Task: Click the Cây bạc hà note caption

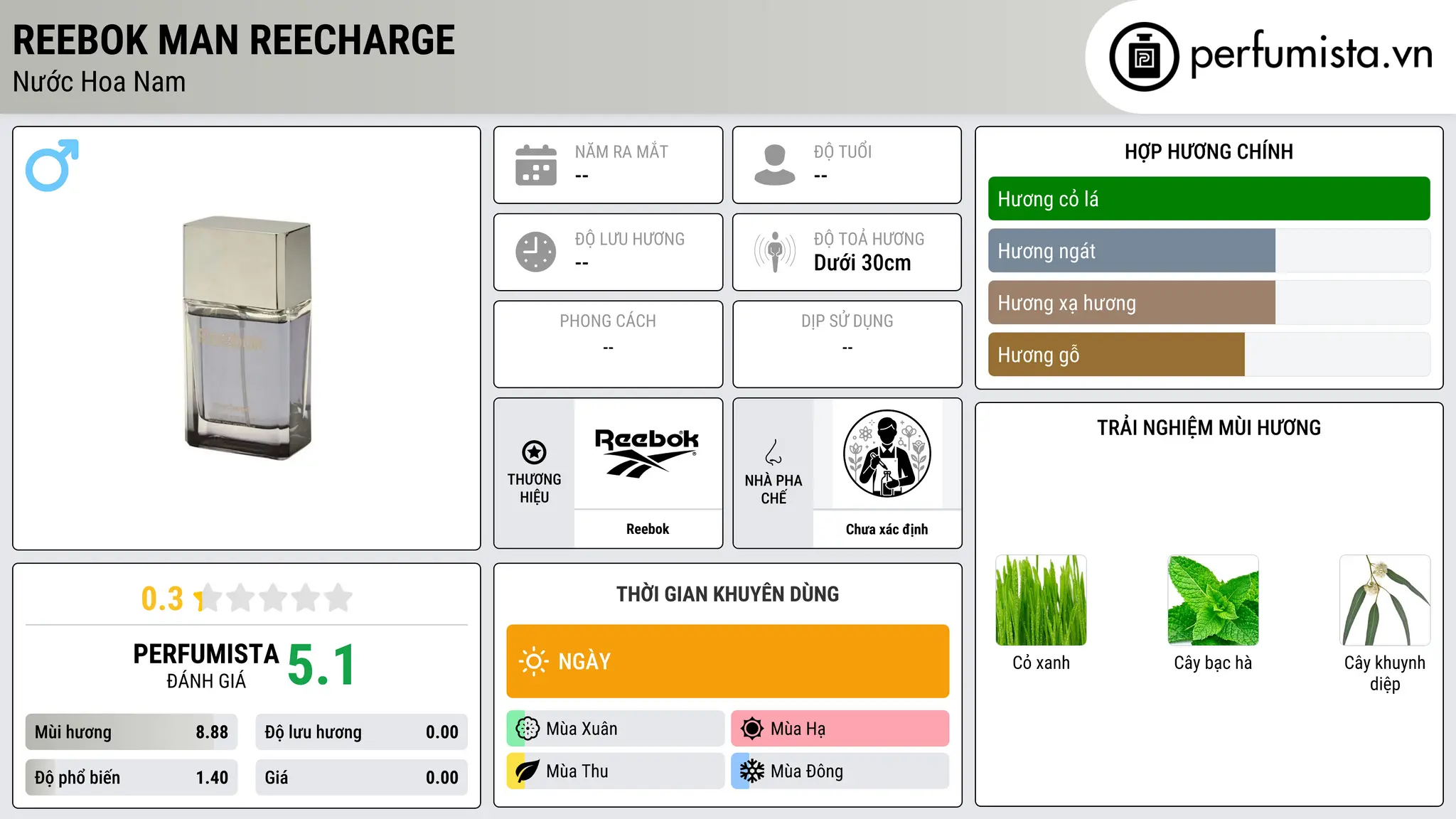Action: [x=1213, y=663]
